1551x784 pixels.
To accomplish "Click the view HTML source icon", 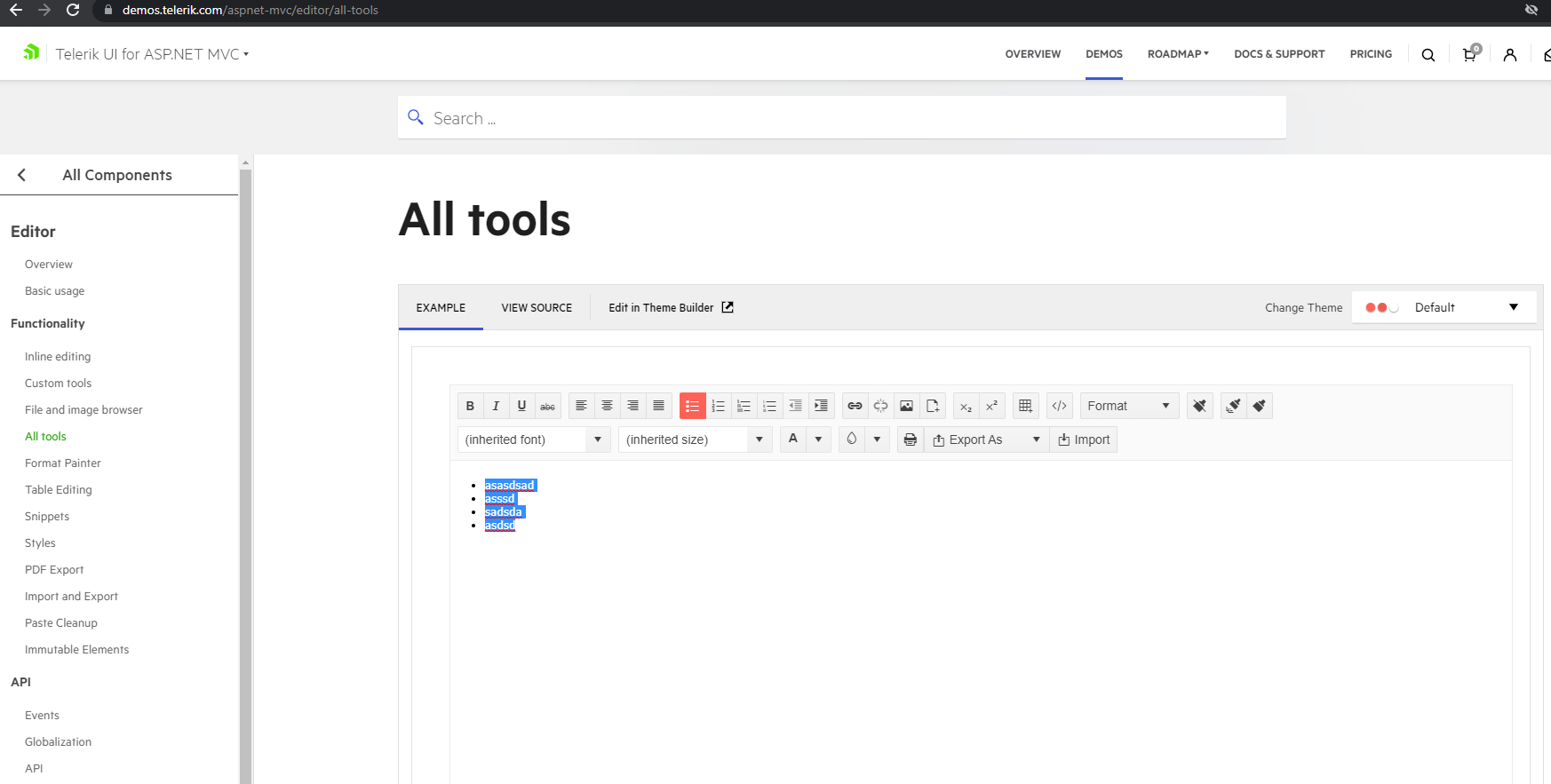I will pyautogui.click(x=1059, y=406).
